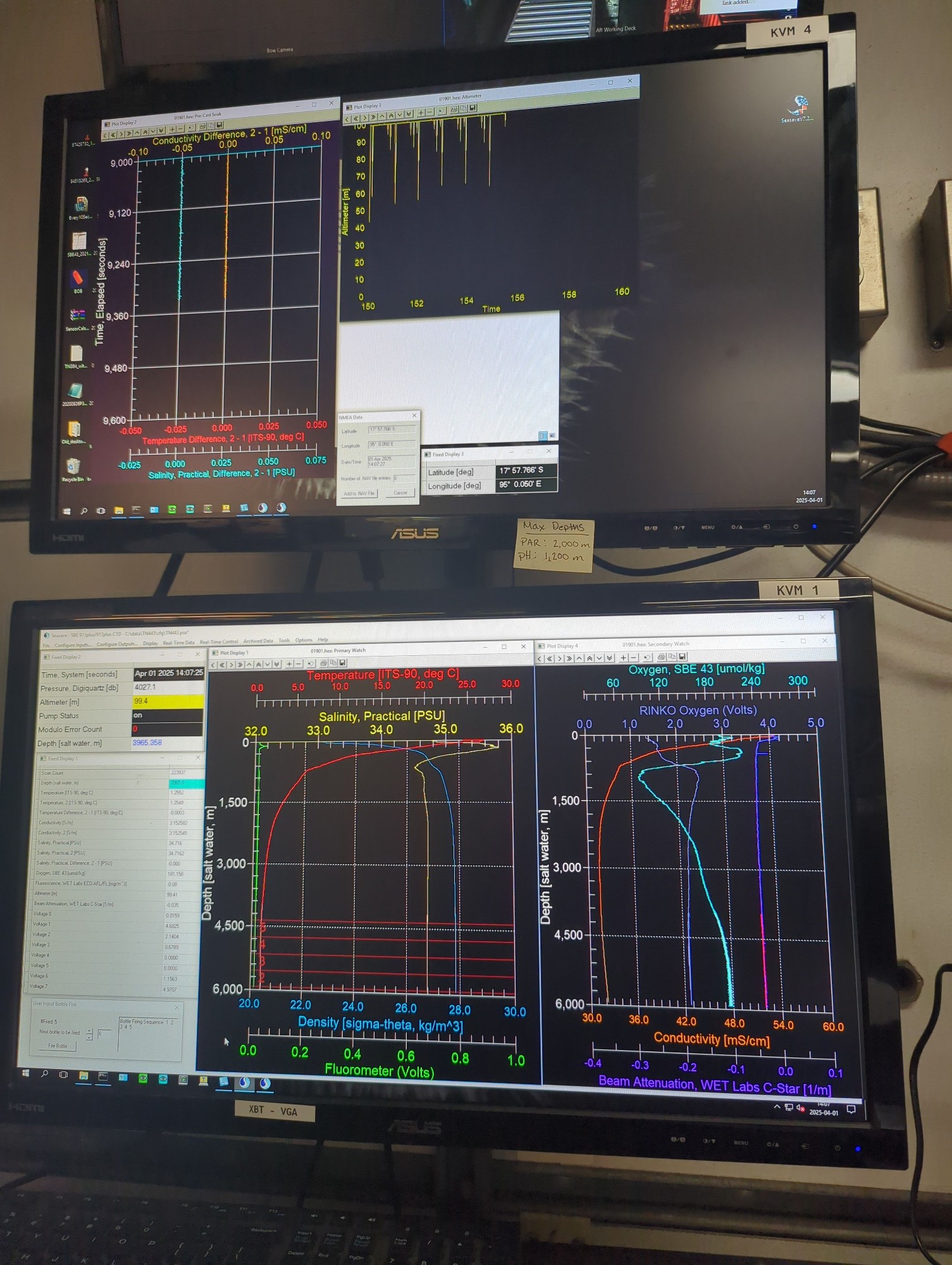Click next-bottle stepper arrows in Bottle Fire

[x=89, y=1034]
